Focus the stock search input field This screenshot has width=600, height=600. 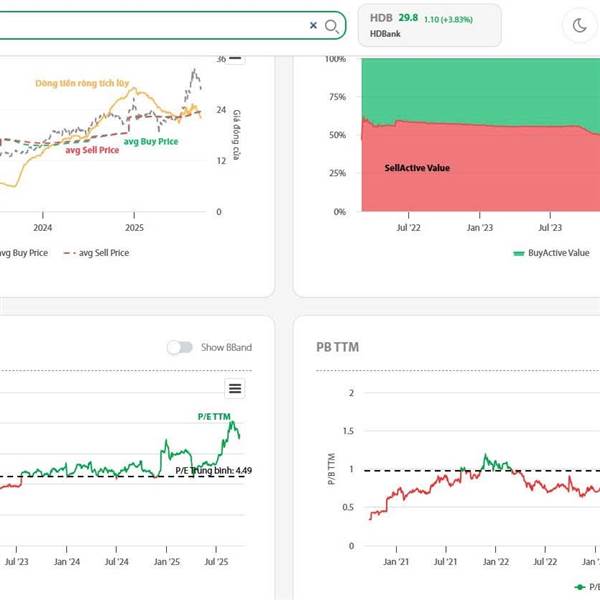(x=153, y=25)
